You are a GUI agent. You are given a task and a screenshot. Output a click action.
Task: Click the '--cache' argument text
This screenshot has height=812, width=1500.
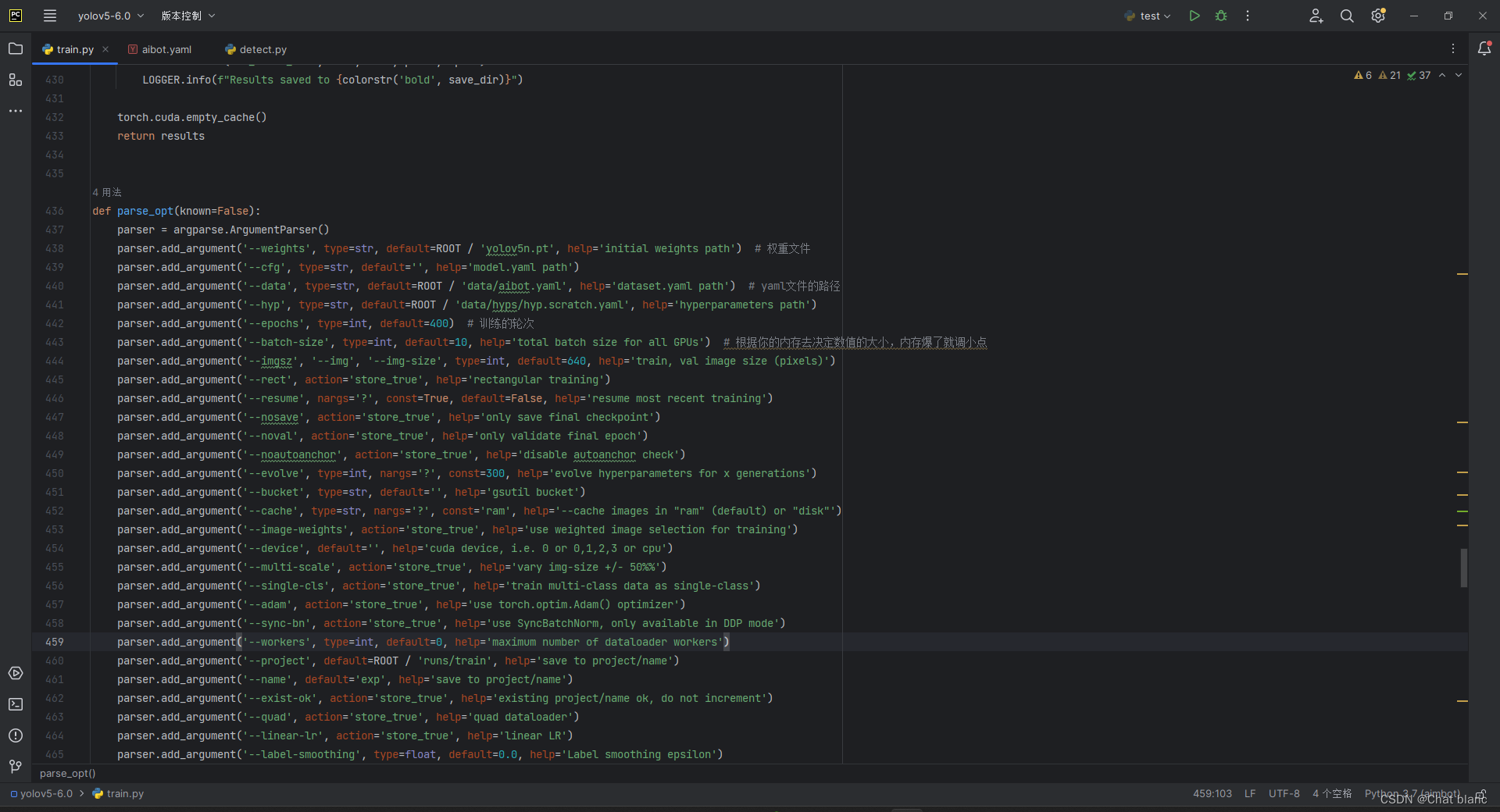pyautogui.click(x=270, y=511)
